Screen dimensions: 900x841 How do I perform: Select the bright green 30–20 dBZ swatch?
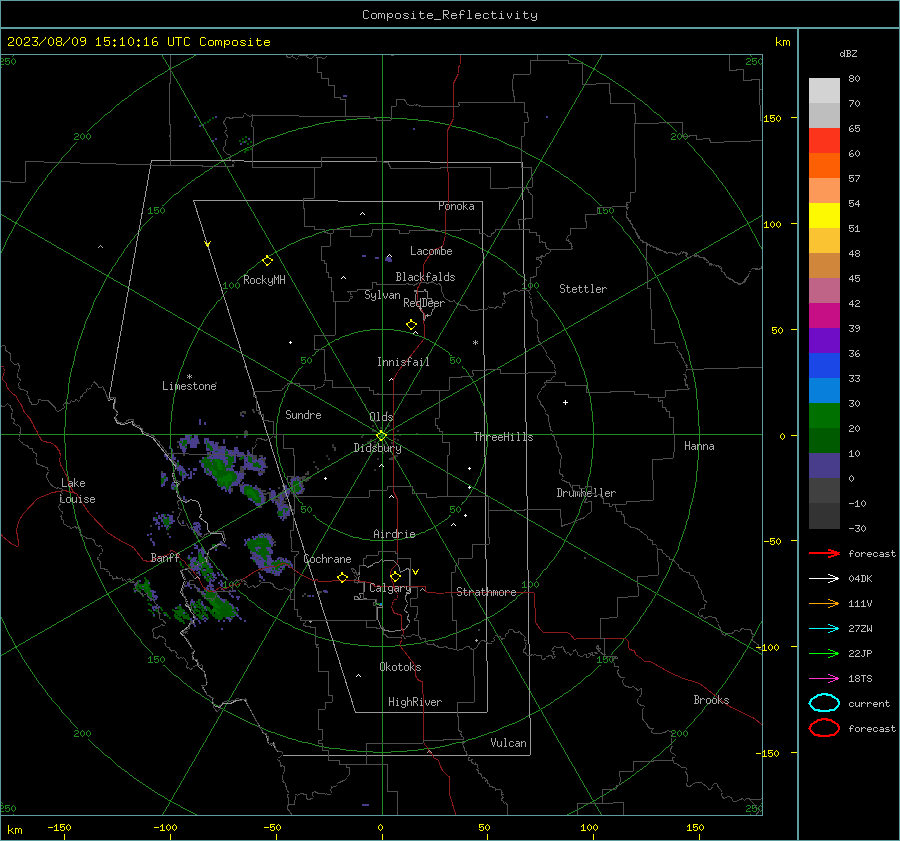coord(824,415)
